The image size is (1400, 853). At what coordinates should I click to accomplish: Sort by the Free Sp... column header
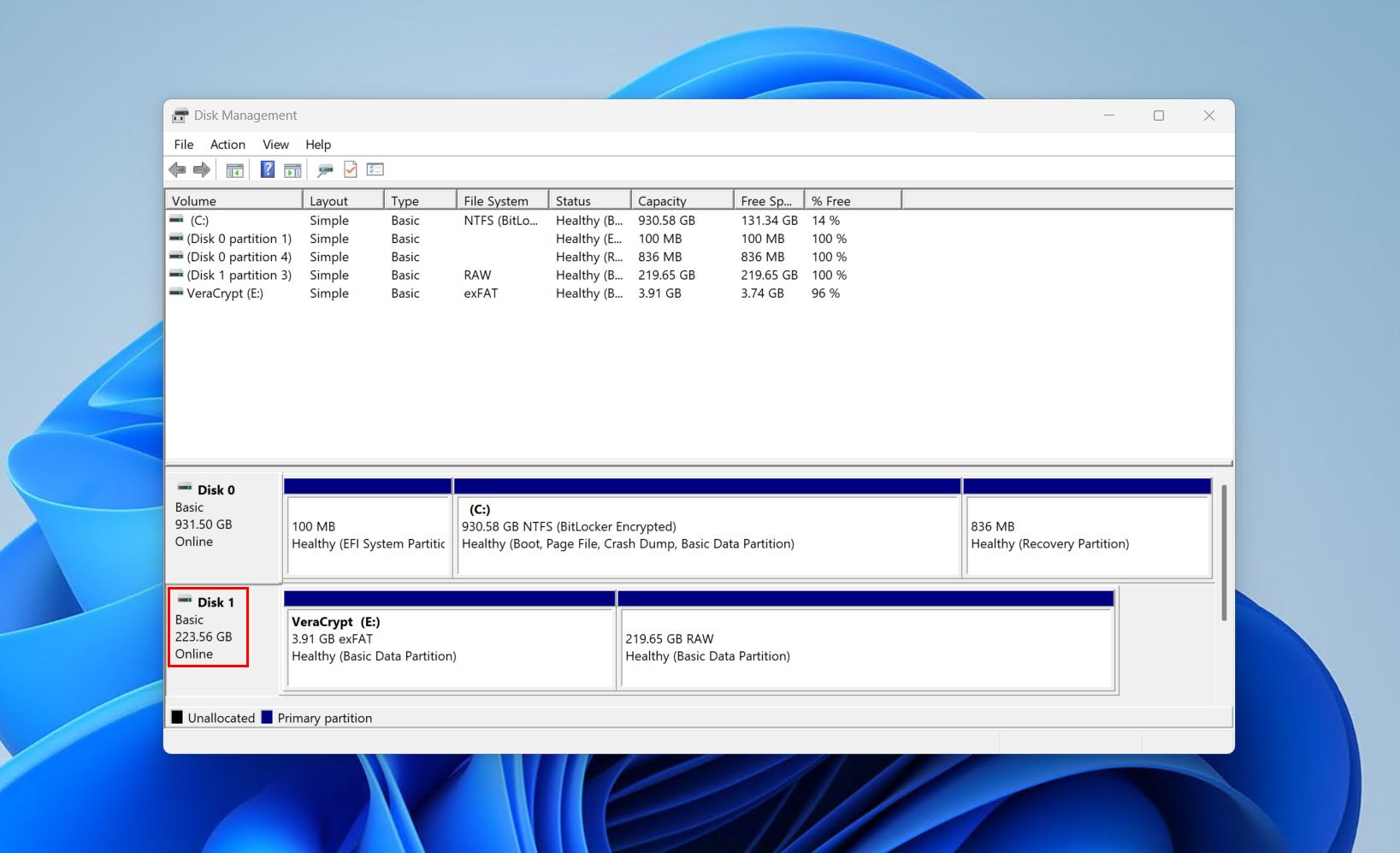pos(769,200)
